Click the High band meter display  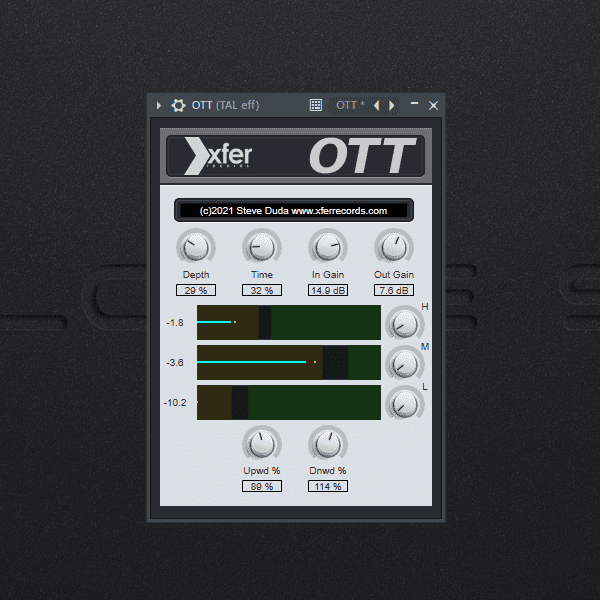click(x=289, y=323)
